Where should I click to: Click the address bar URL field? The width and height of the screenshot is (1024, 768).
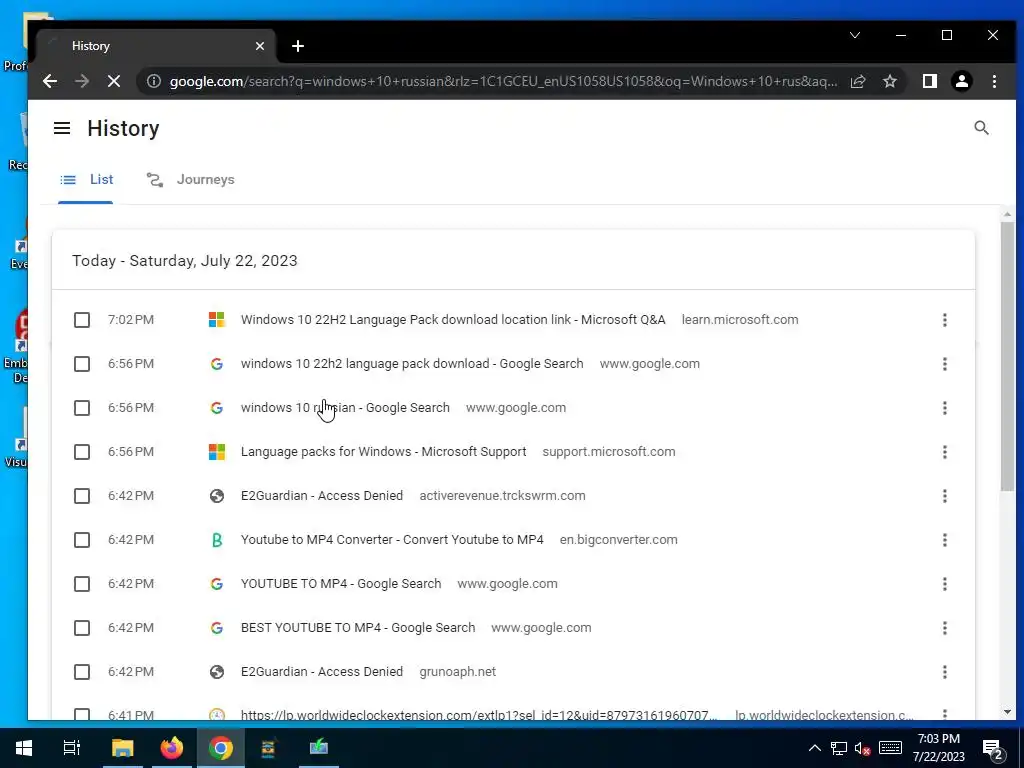[503, 81]
